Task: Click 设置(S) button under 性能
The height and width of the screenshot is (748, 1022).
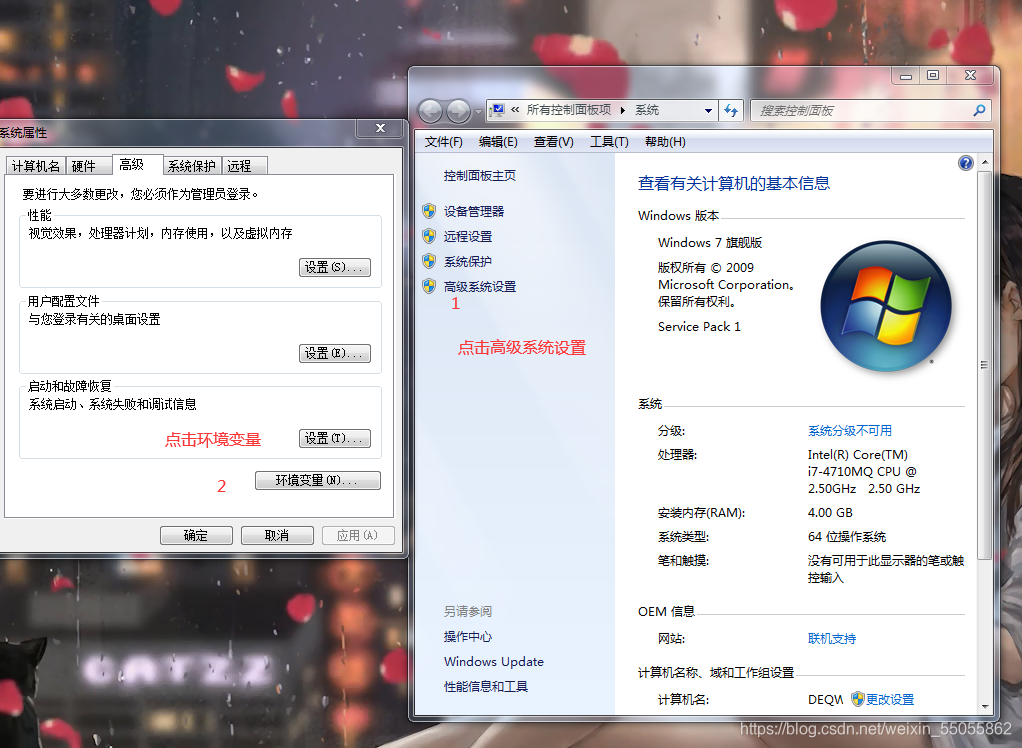Action: [334, 267]
